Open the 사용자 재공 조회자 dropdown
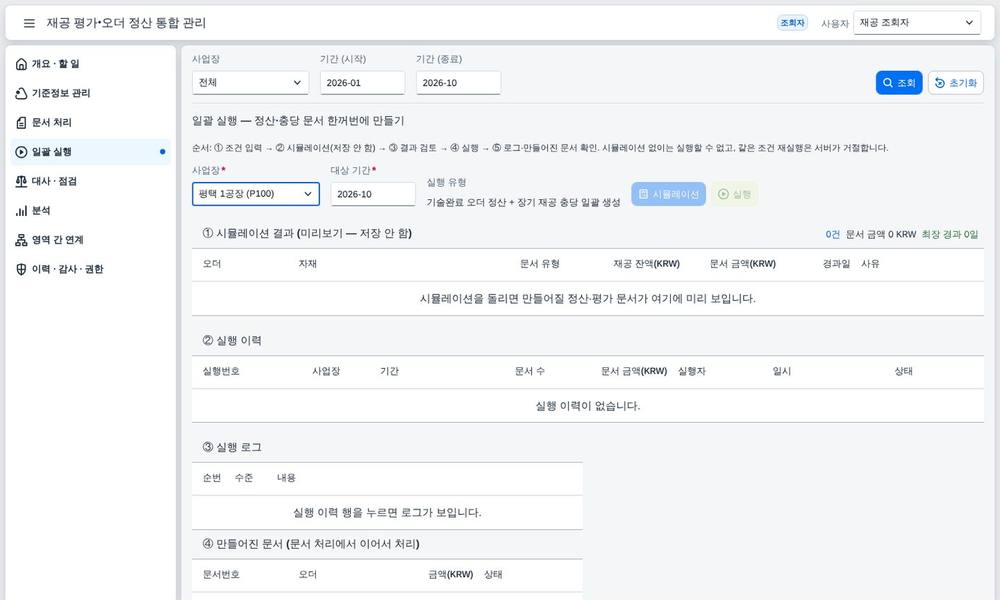Image resolution: width=1000 pixels, height=600 pixels. [917, 23]
